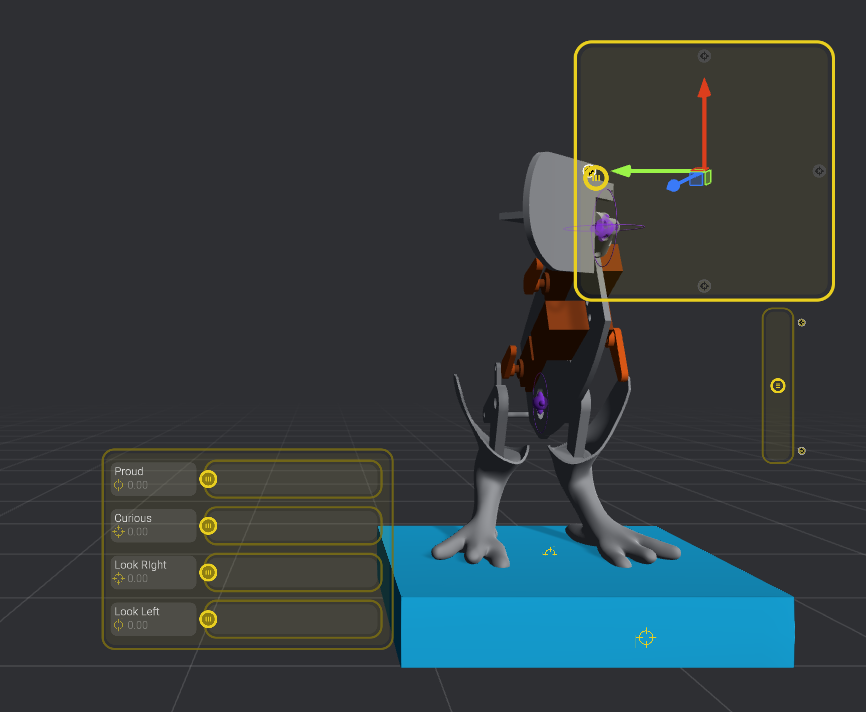The image size is (866, 712).
Task: Grab the Curious slider handle
Action: tap(208, 526)
